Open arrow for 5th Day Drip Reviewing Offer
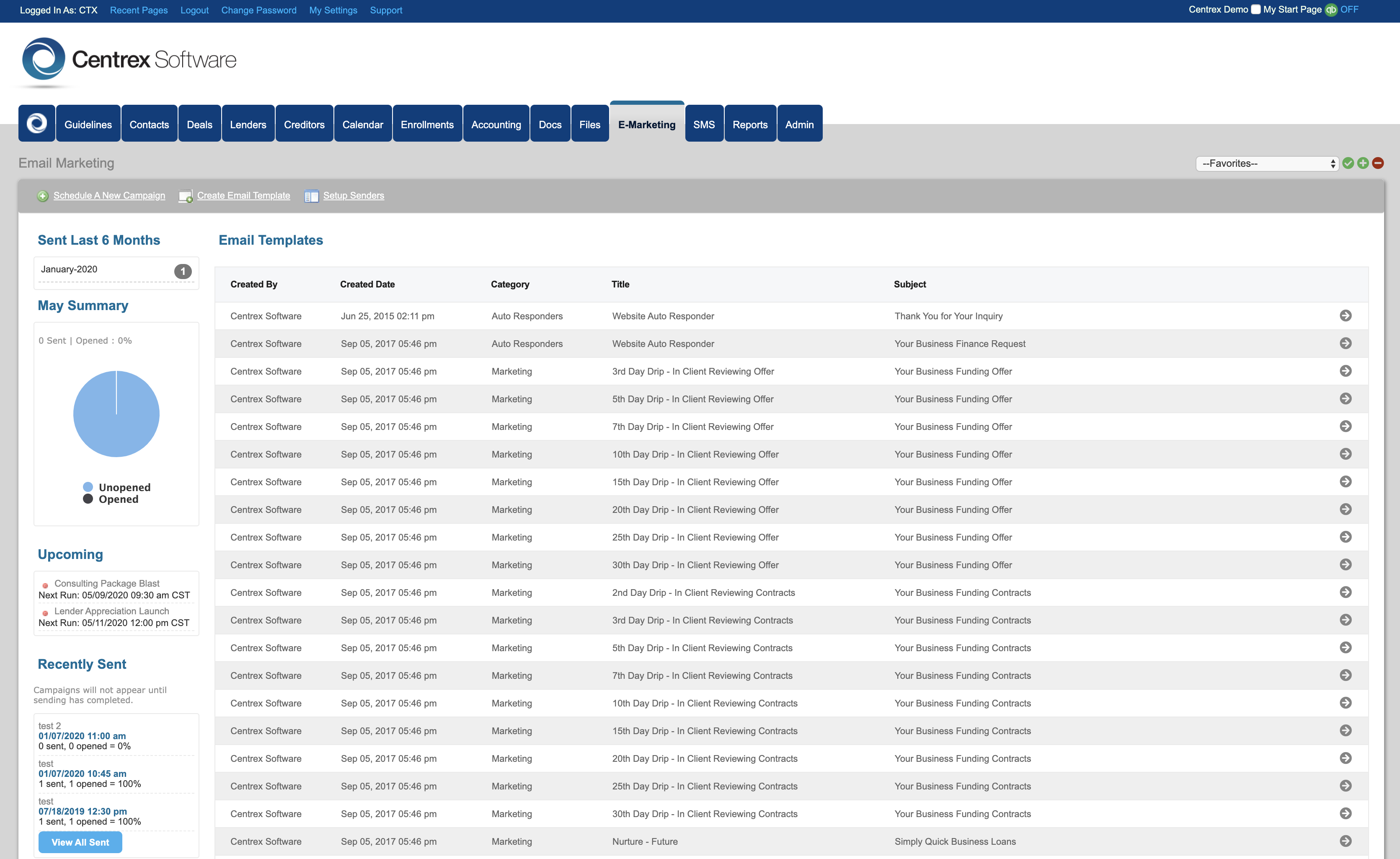1400x859 pixels. [x=1346, y=399]
